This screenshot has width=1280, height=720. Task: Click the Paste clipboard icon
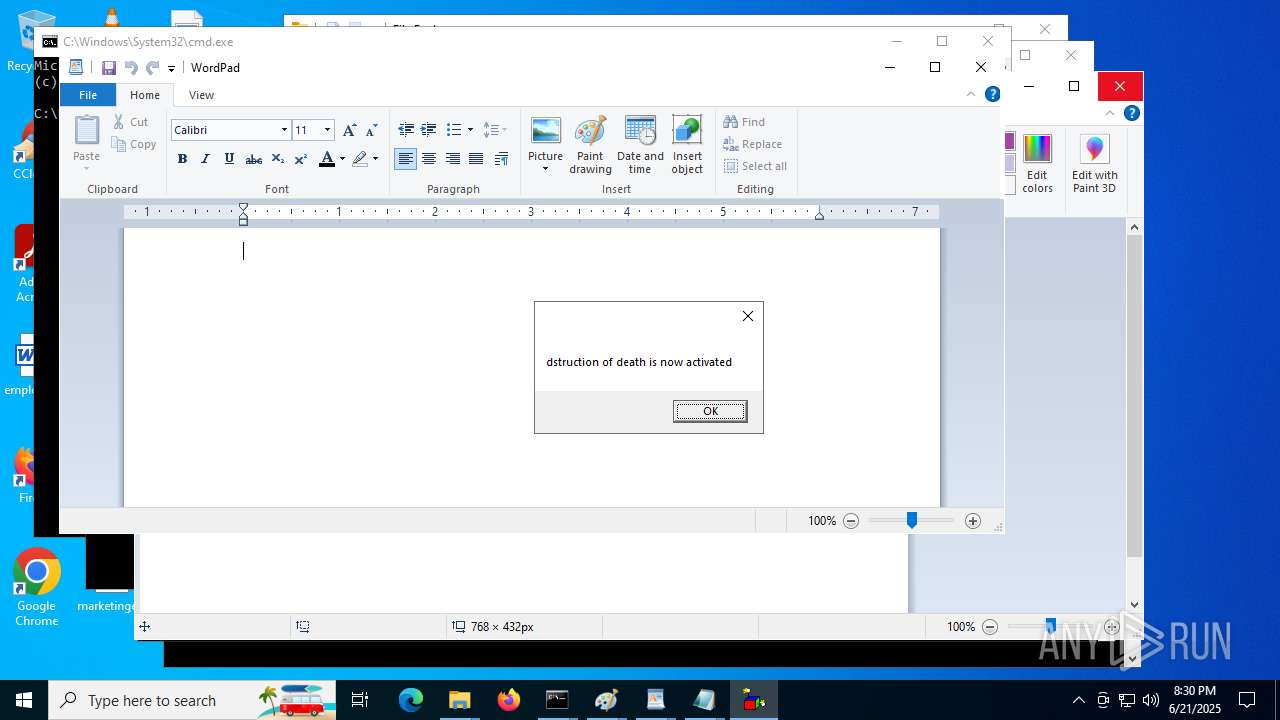[87, 130]
